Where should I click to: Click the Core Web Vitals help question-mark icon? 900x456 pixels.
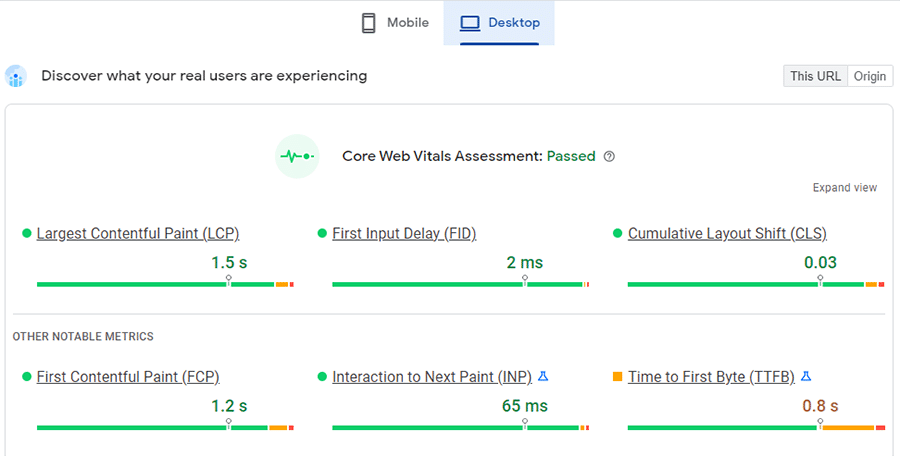pyautogui.click(x=609, y=156)
